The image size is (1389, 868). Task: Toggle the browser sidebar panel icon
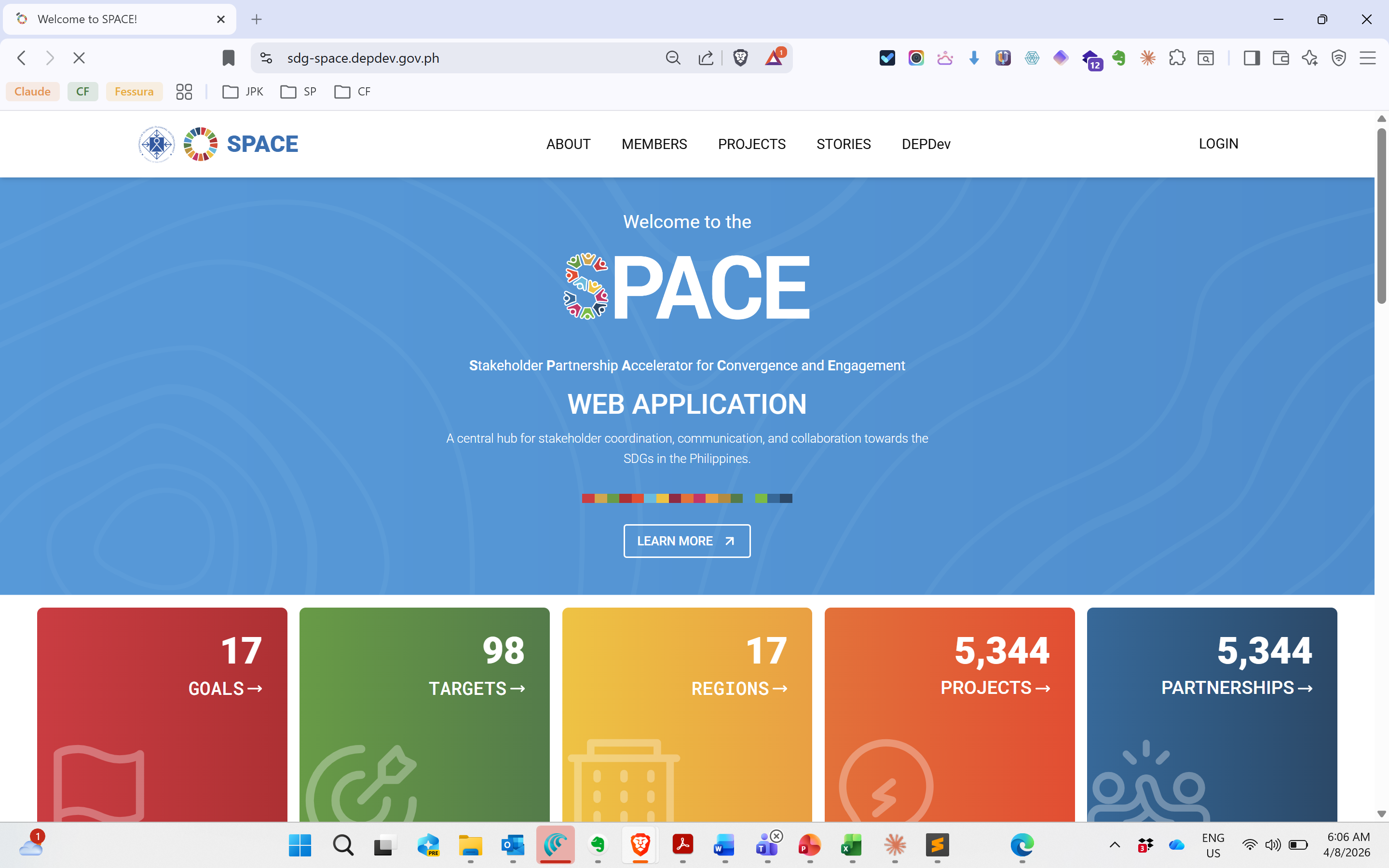coord(1251,58)
